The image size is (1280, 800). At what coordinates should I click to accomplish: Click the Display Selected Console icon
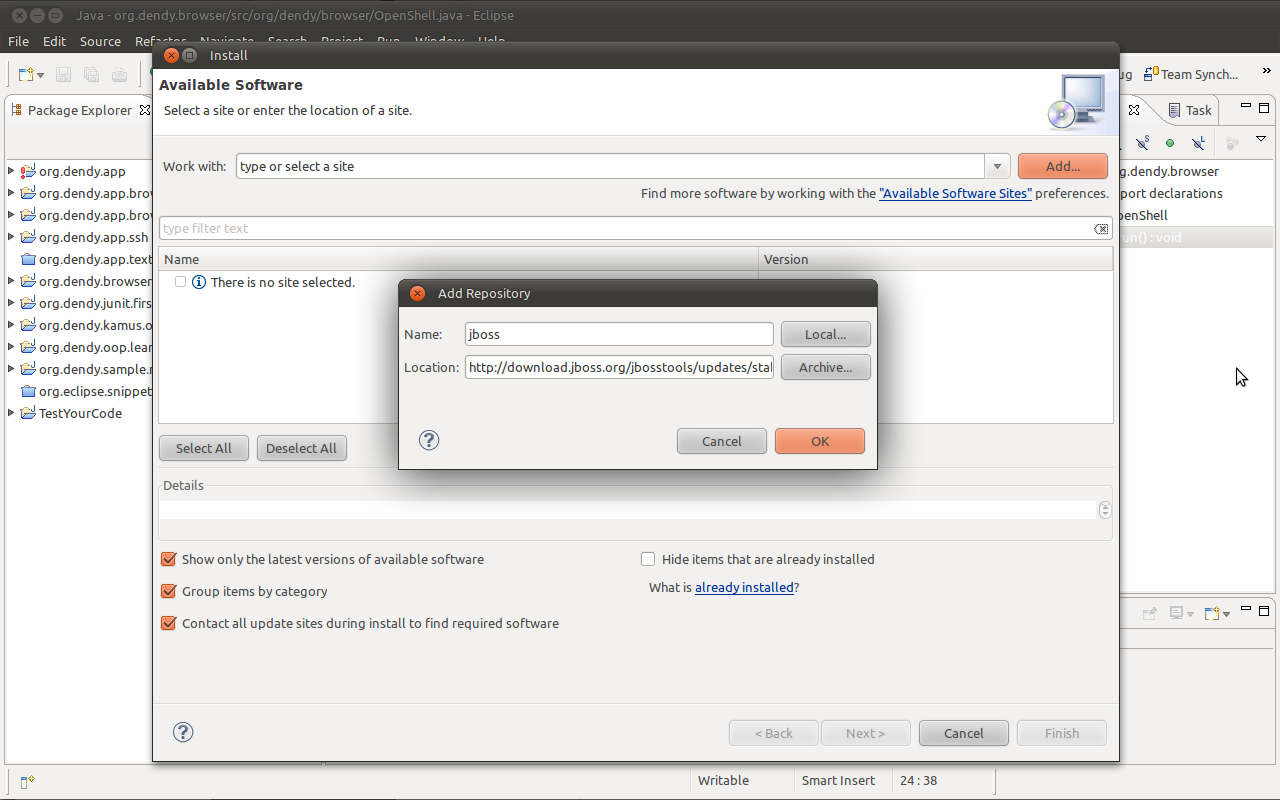coord(1177,613)
